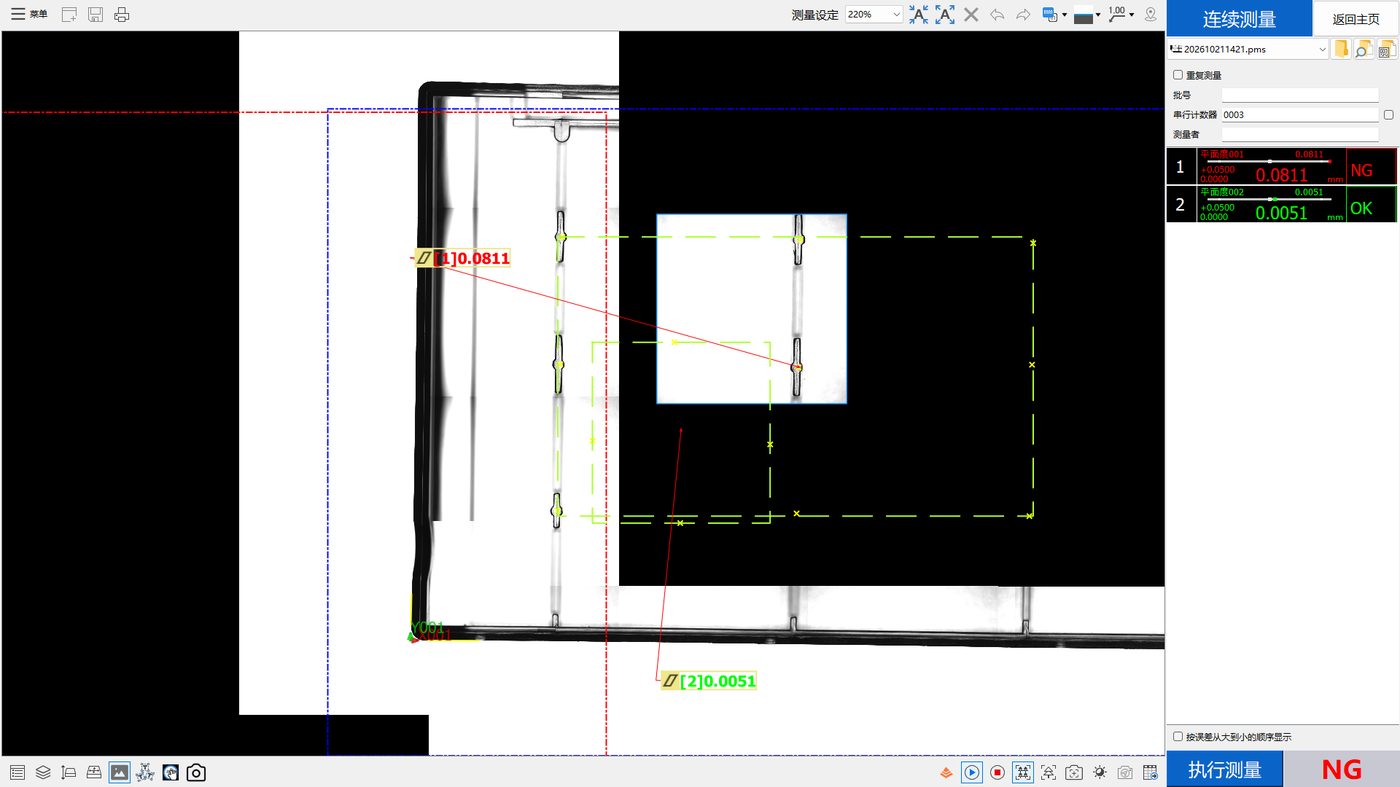Click the table export icon

pos(1151,772)
